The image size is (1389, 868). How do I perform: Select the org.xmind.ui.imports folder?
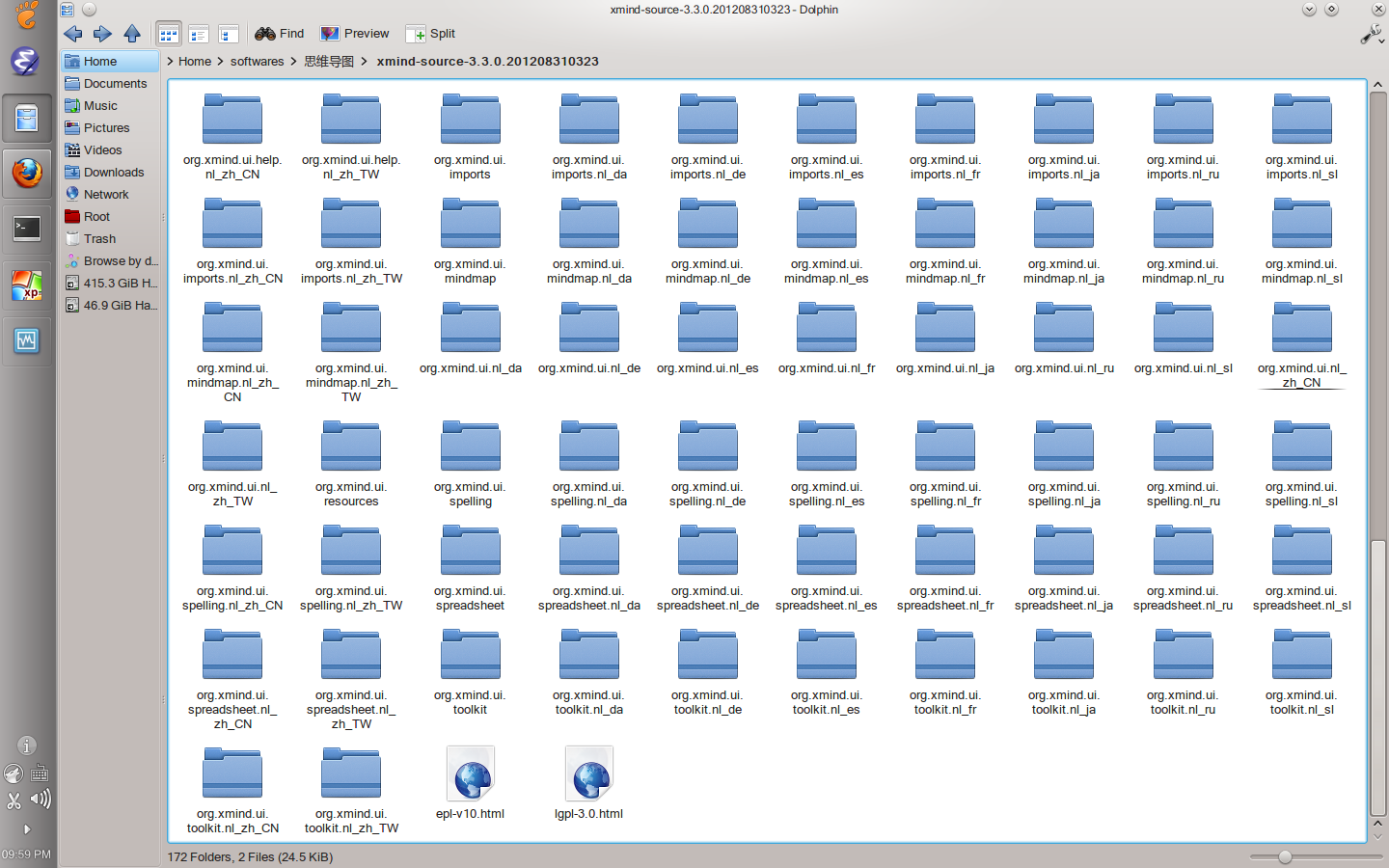tap(470, 136)
